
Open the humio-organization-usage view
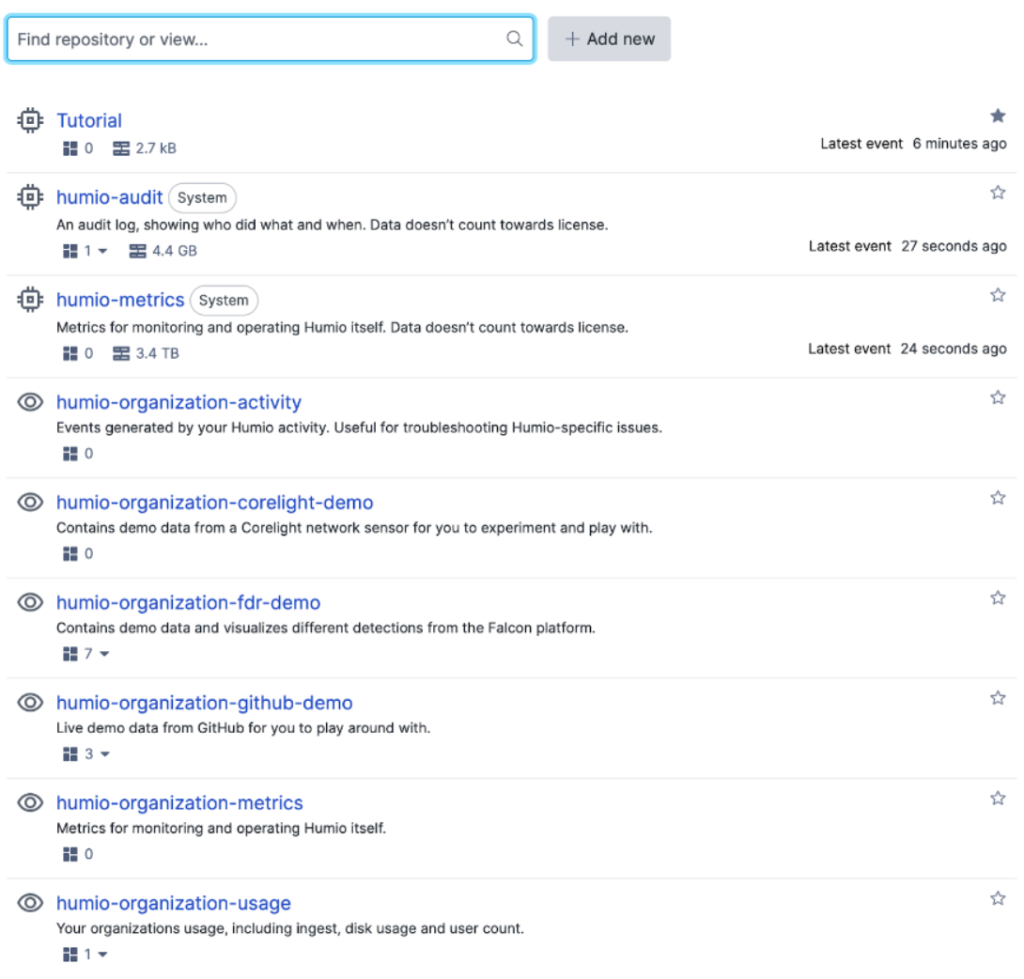coord(173,903)
